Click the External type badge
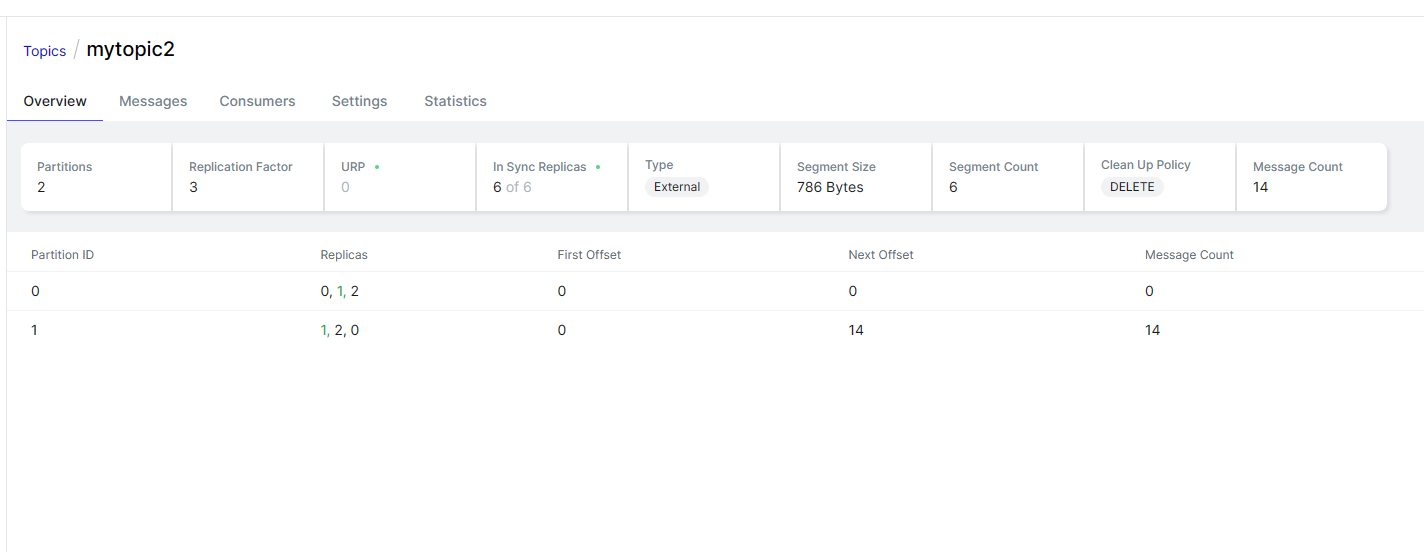Viewport: 1424px width, 552px height. (x=677, y=187)
